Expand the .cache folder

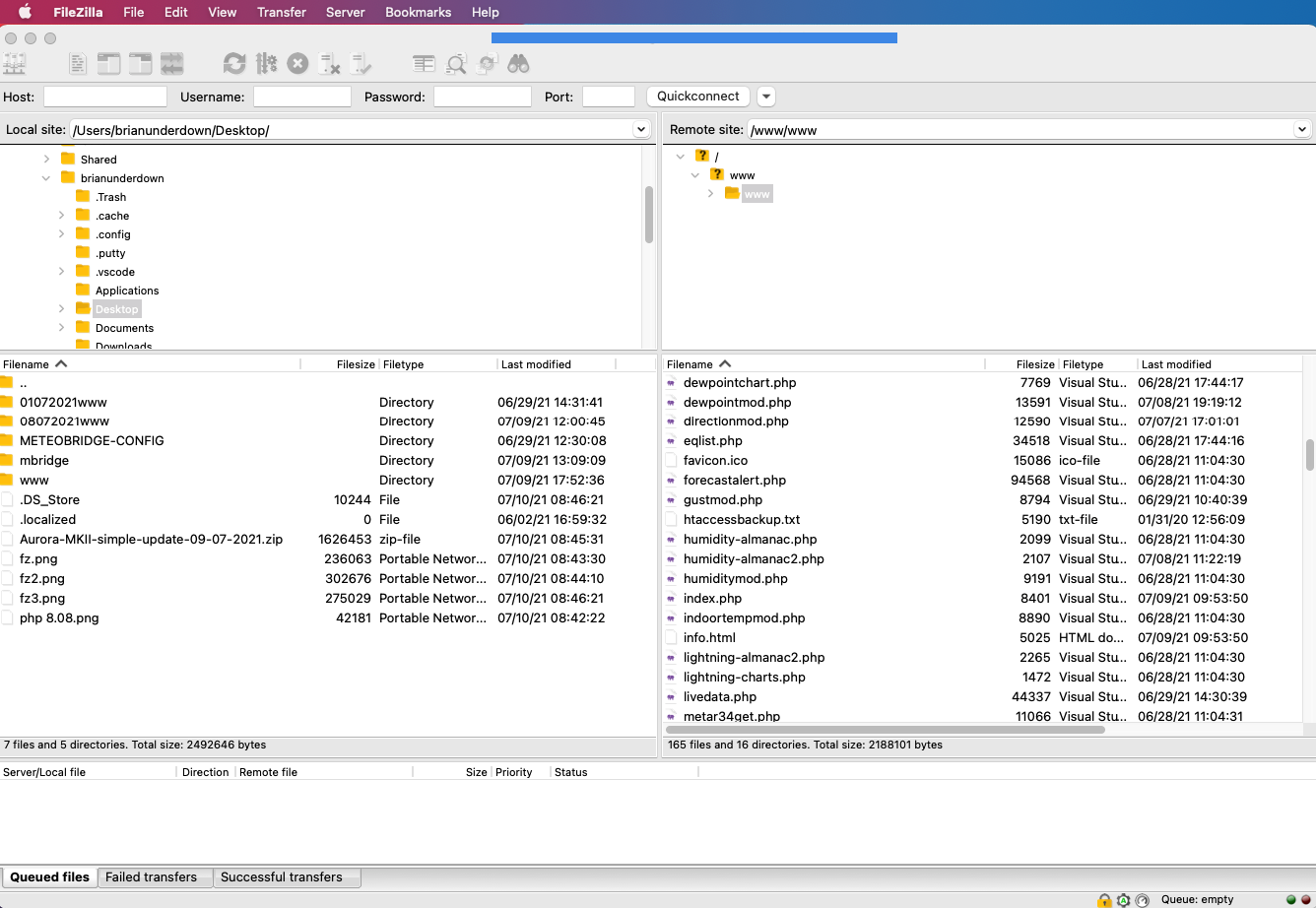(x=61, y=216)
